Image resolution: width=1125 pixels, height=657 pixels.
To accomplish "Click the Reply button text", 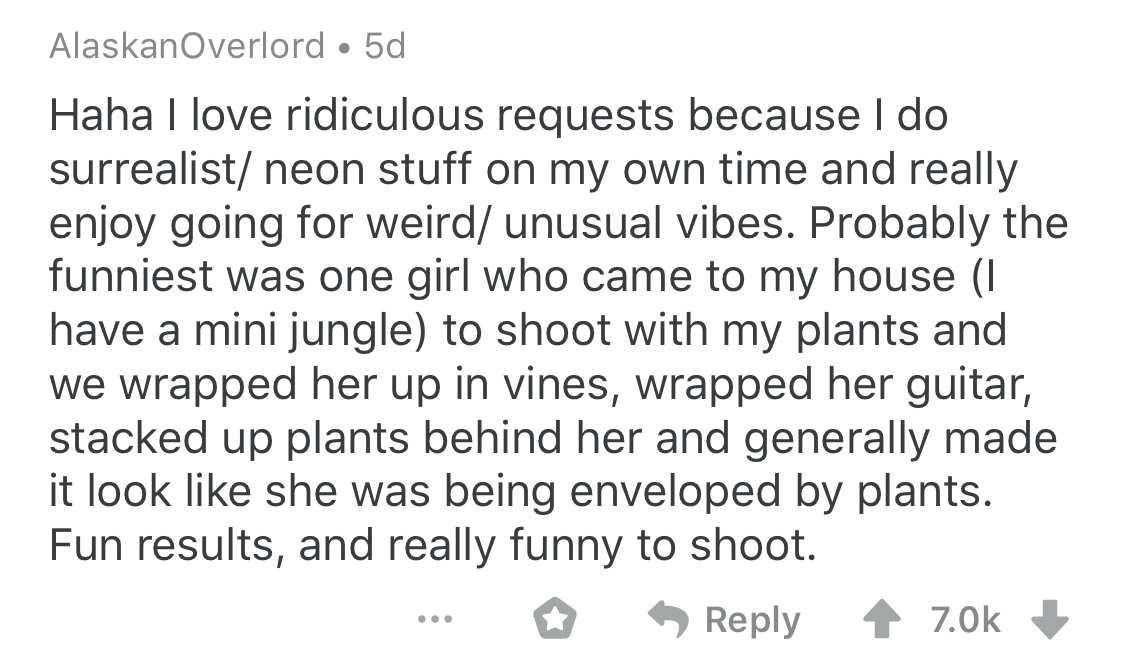I will [x=753, y=620].
